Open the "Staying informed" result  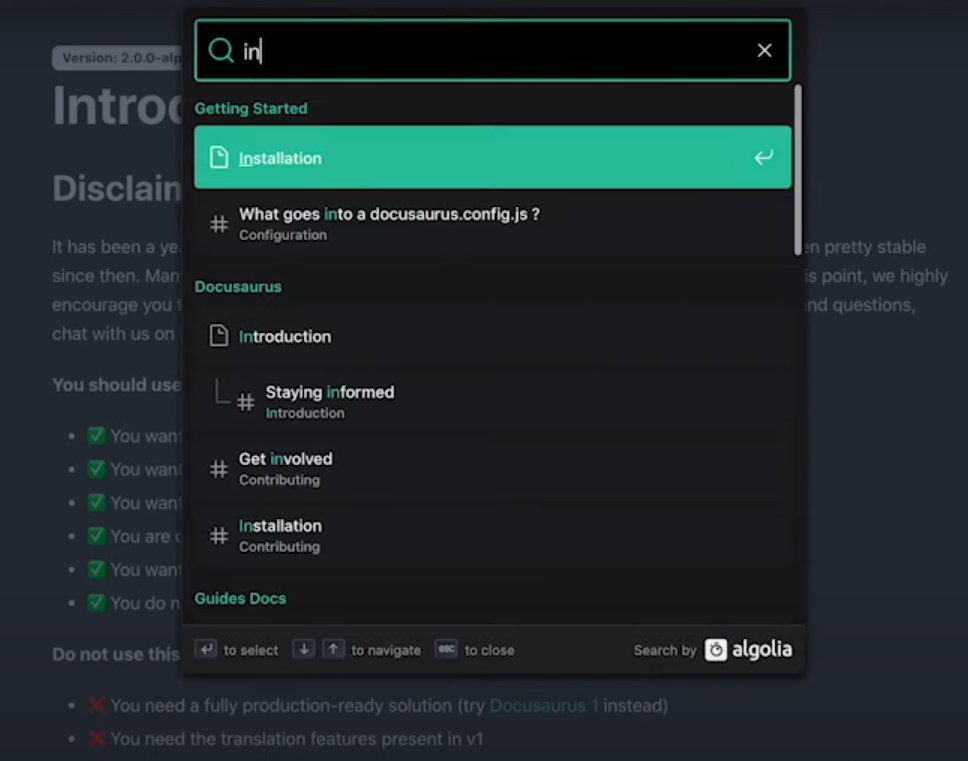[x=492, y=402]
